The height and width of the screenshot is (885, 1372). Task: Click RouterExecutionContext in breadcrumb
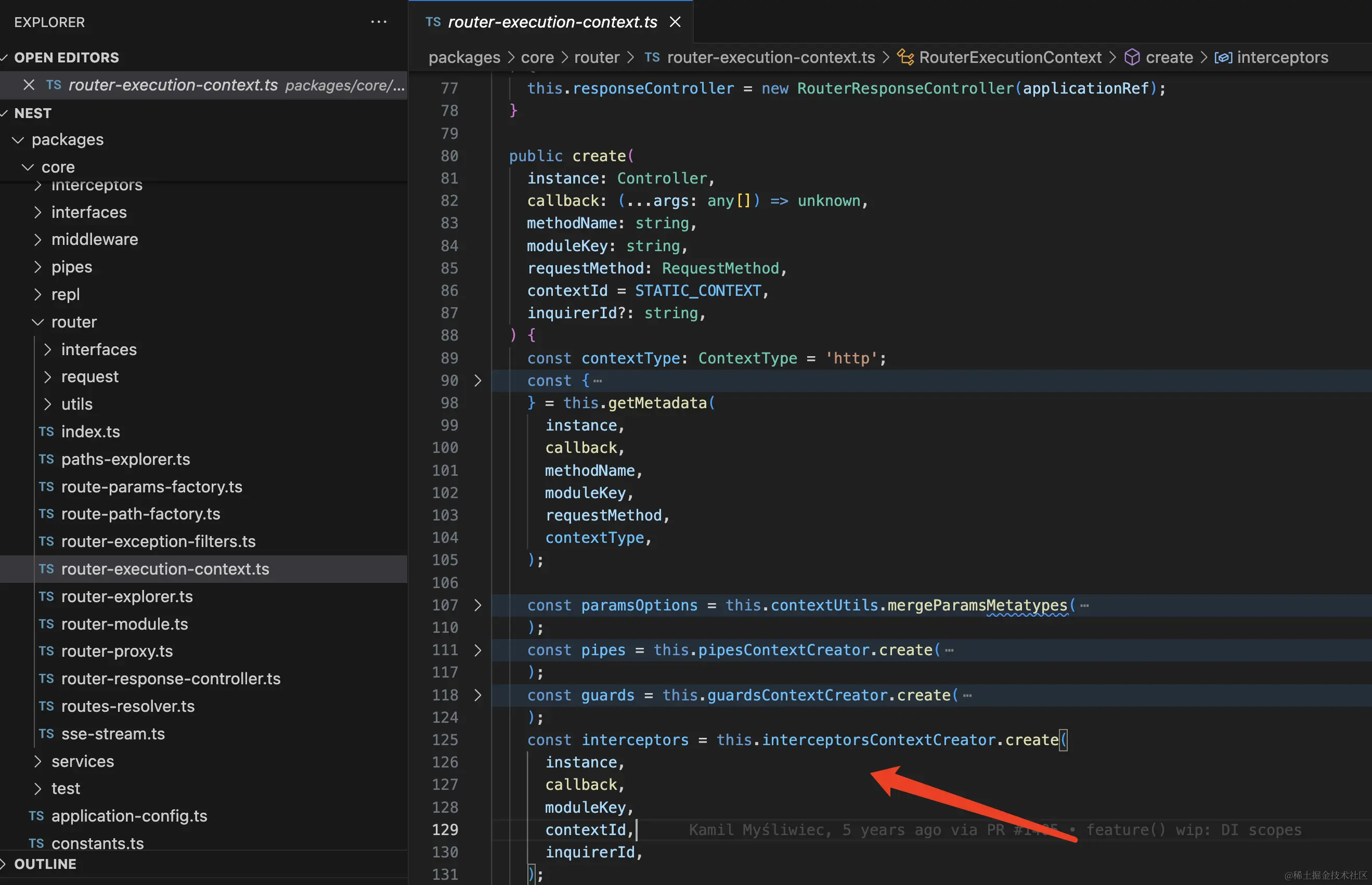click(x=1010, y=58)
